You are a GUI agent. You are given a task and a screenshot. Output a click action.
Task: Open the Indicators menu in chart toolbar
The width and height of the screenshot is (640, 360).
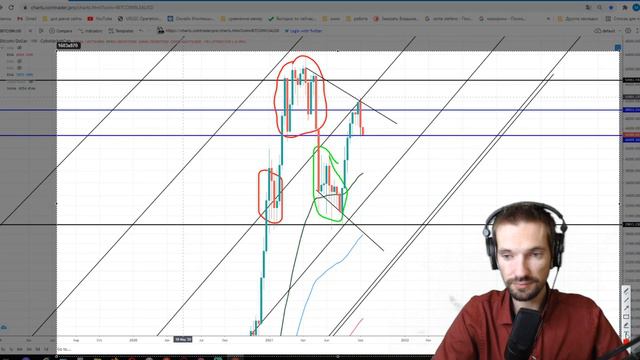pos(90,31)
